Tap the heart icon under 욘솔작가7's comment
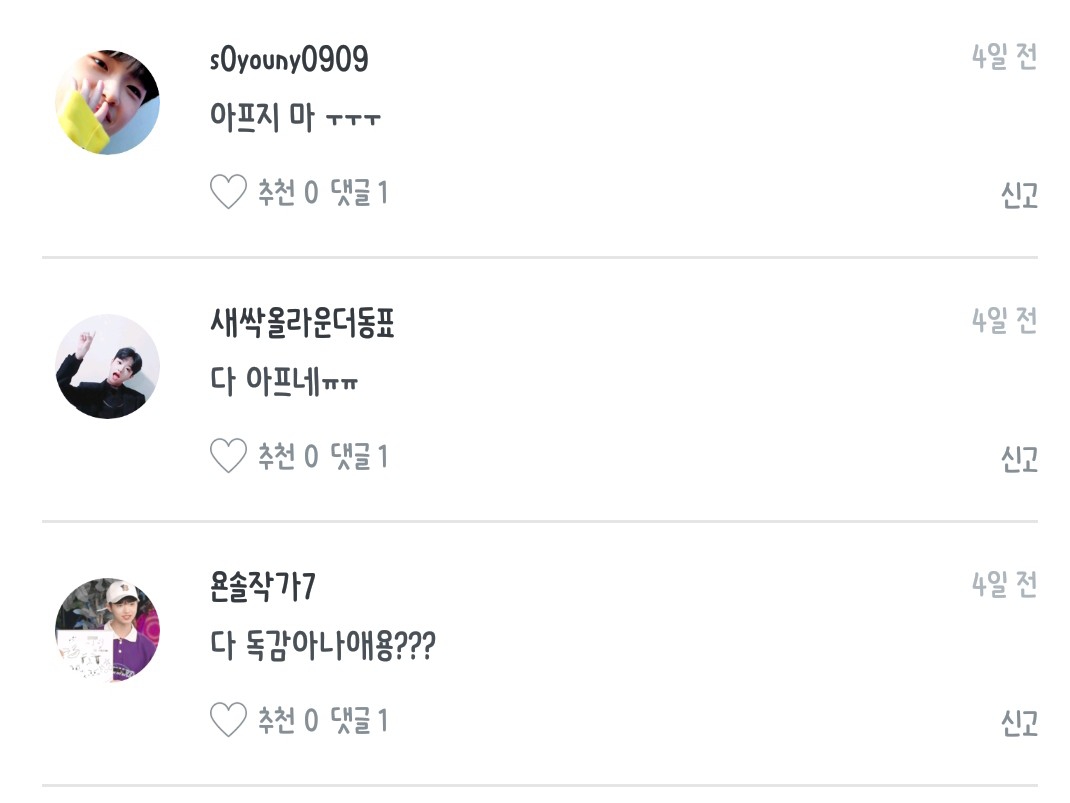The image size is (1070, 803). click(228, 720)
